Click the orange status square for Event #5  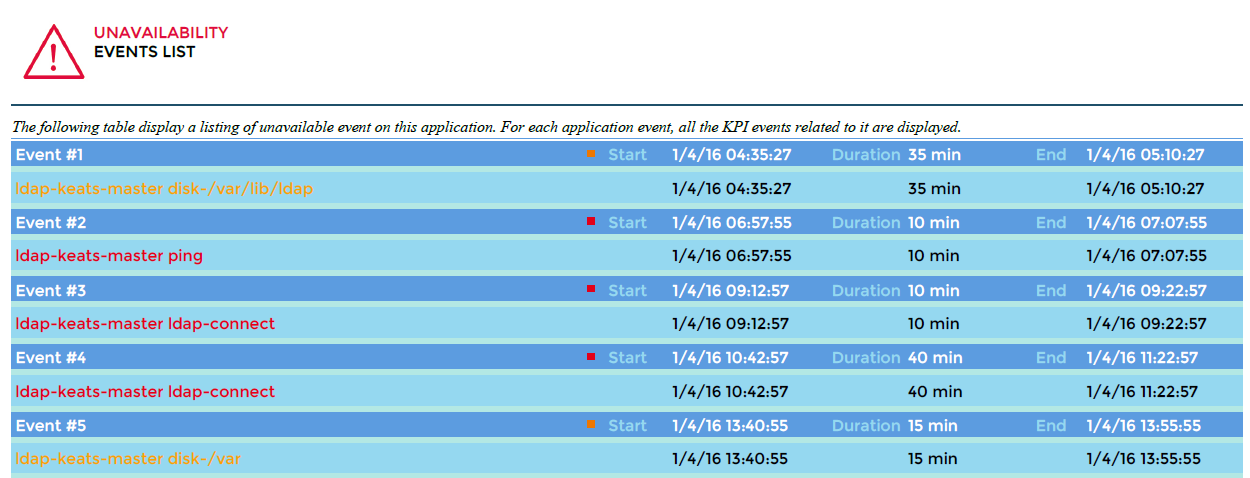(591, 424)
